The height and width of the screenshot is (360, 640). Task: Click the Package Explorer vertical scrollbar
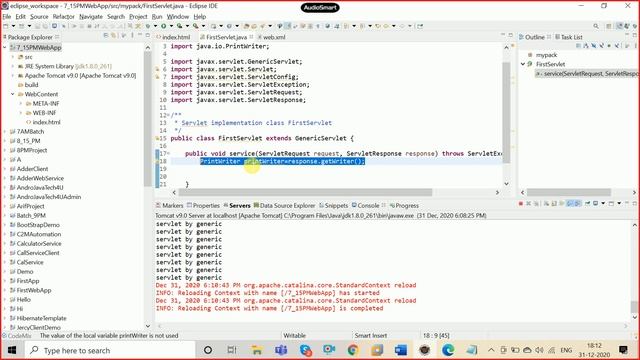148,118
